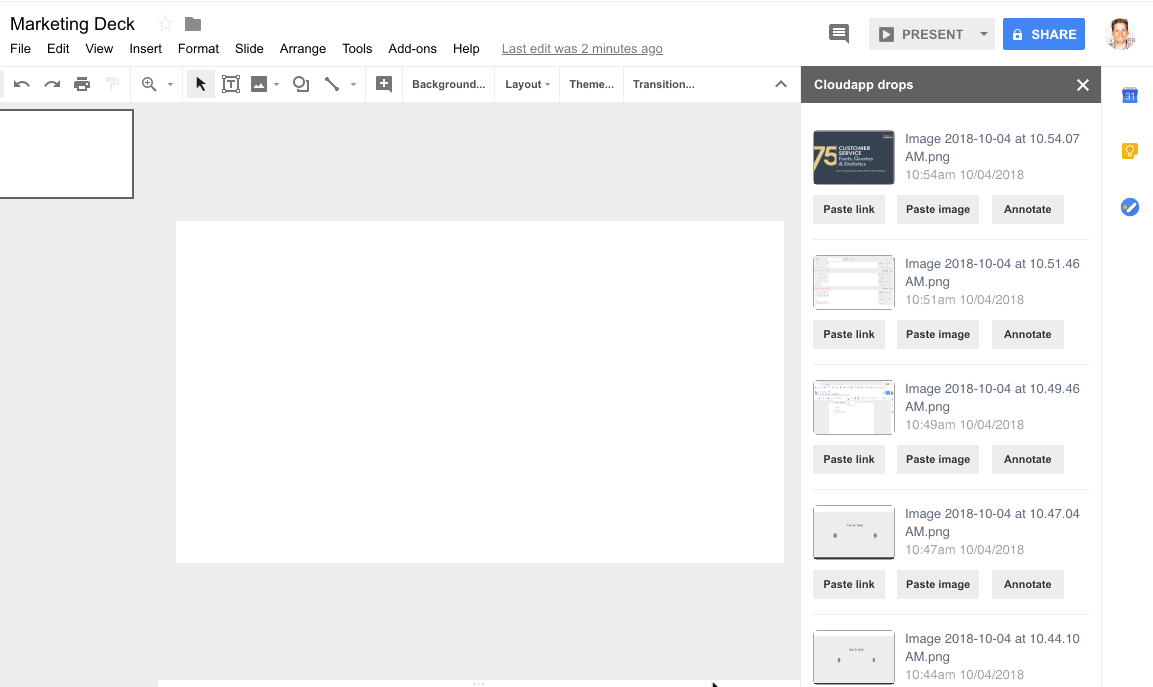The width and height of the screenshot is (1153, 687).
Task: Click thumbnail of 10.44.10 AM image drop
Action: [854, 658]
